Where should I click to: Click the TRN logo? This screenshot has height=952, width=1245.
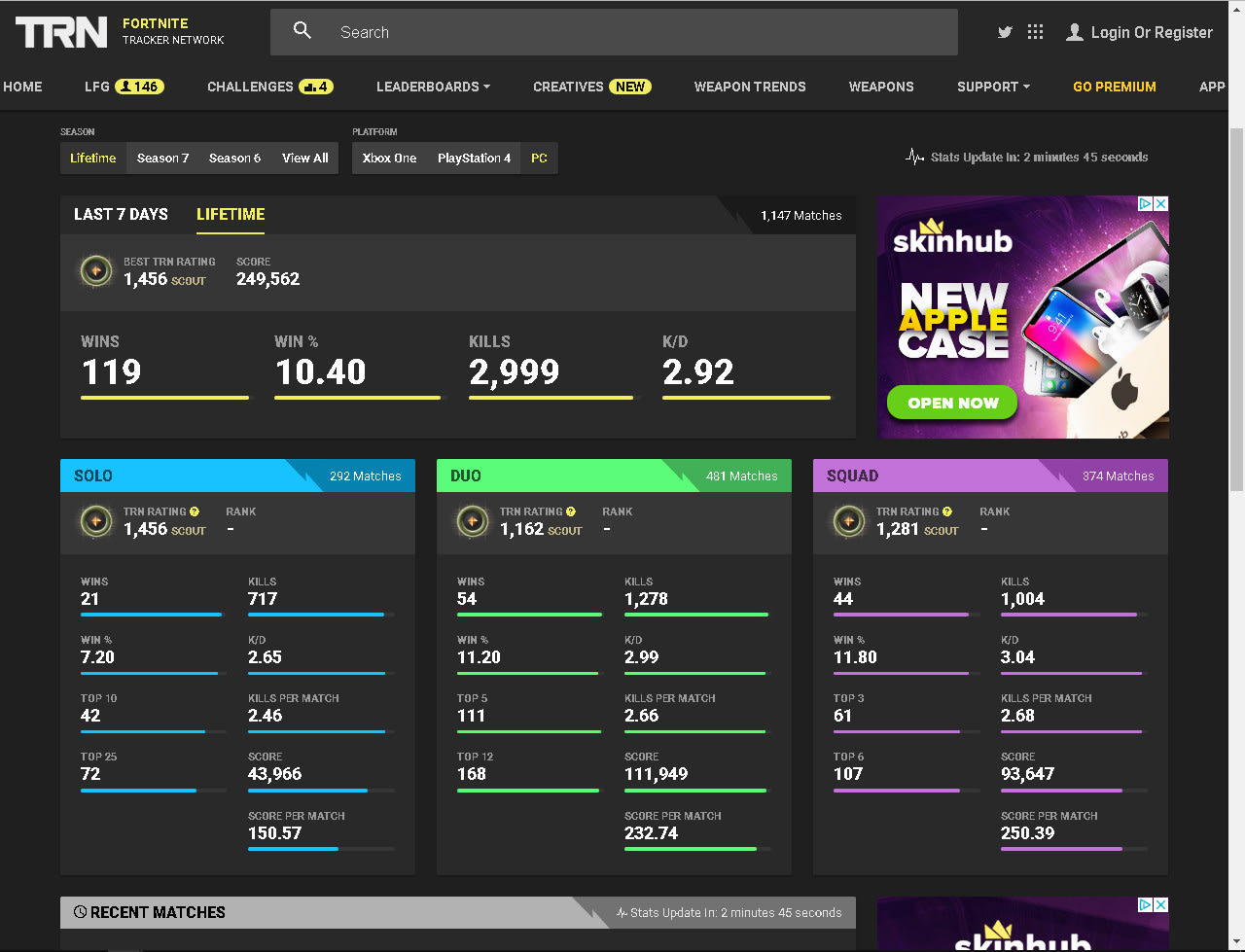tap(61, 32)
